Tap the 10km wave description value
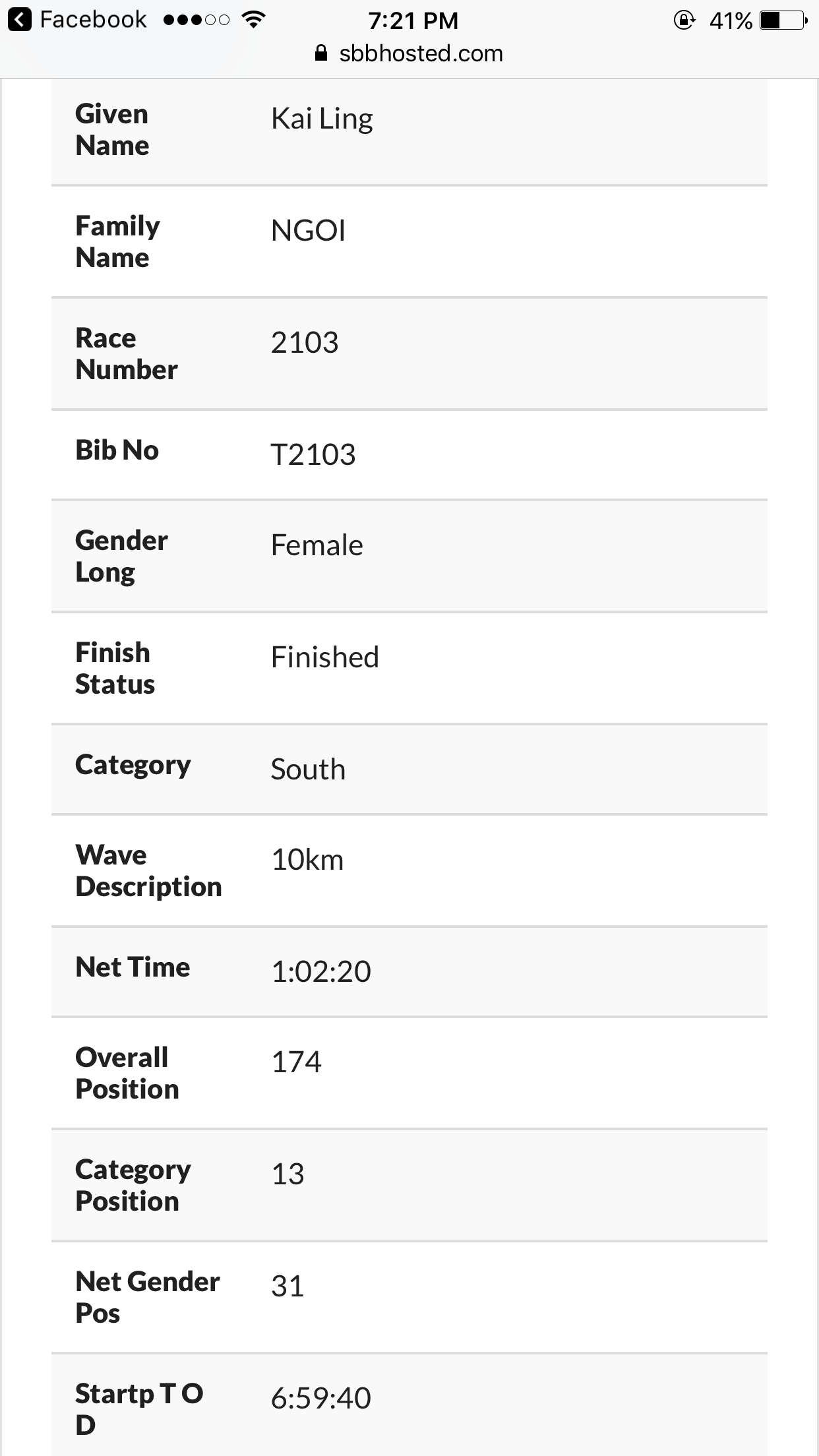Screen dimensions: 819x1456 pyautogui.click(x=307, y=861)
